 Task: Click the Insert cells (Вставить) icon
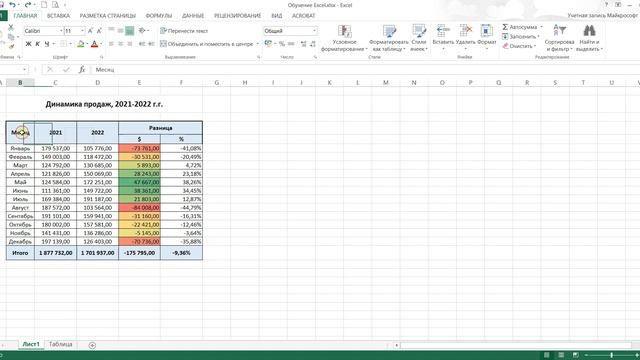[x=442, y=31]
